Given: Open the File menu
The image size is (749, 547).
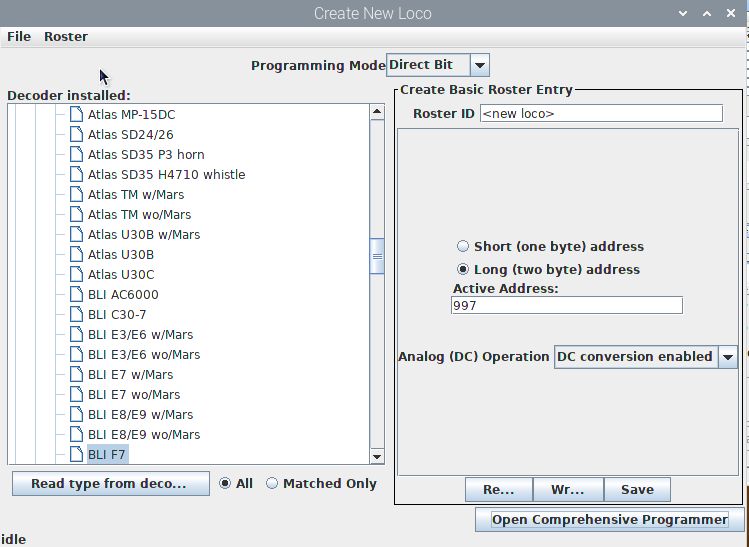Looking at the screenshot, I should [19, 37].
